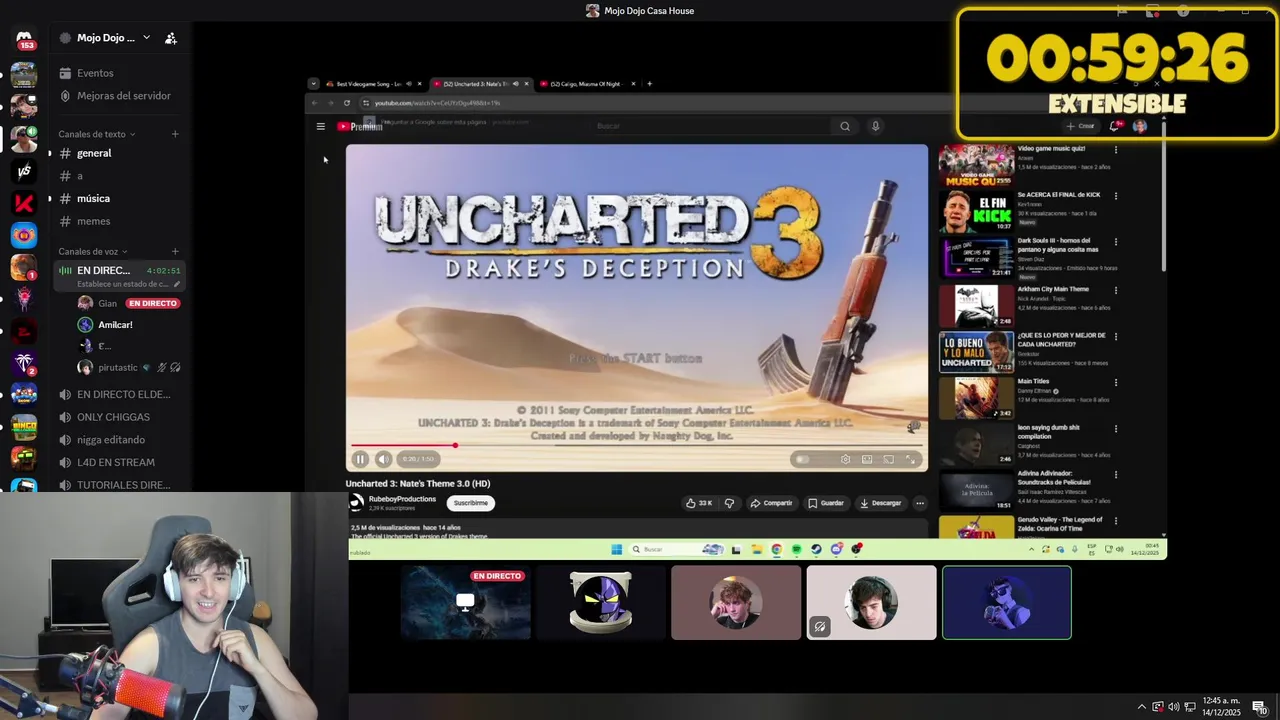Collapse Canales de voz category

[93, 252]
